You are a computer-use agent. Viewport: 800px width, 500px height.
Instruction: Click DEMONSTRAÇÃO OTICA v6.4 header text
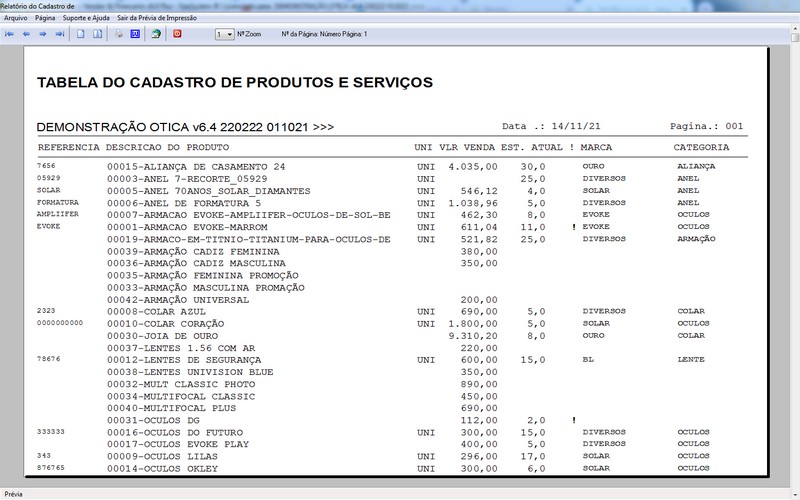coord(185,127)
